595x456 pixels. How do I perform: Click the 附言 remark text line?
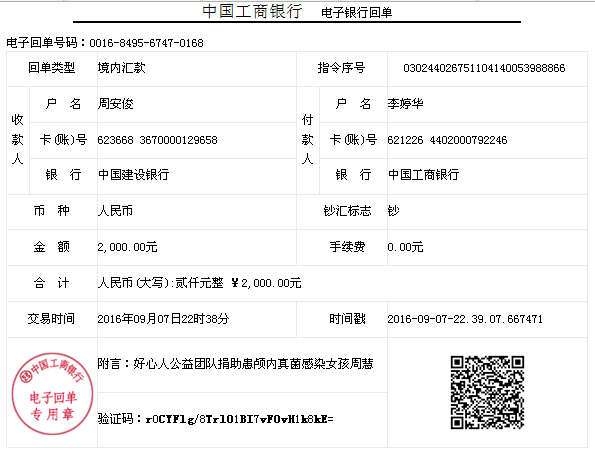pos(235,363)
